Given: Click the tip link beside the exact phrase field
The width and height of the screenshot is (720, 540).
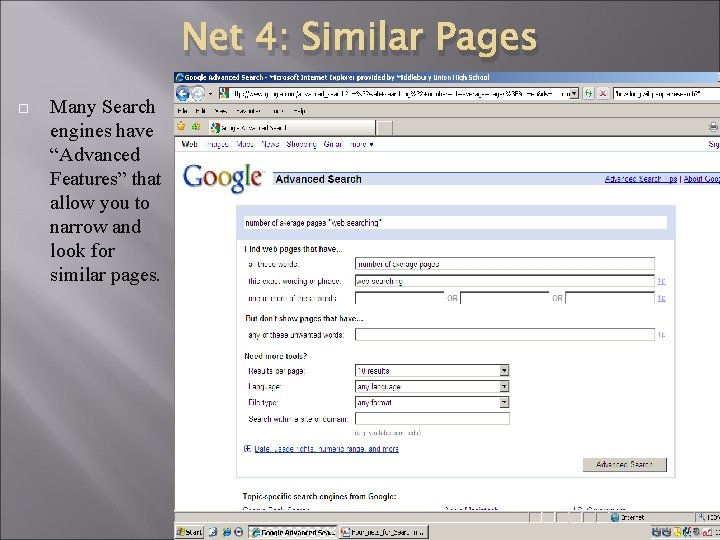Looking at the screenshot, I should (661, 281).
